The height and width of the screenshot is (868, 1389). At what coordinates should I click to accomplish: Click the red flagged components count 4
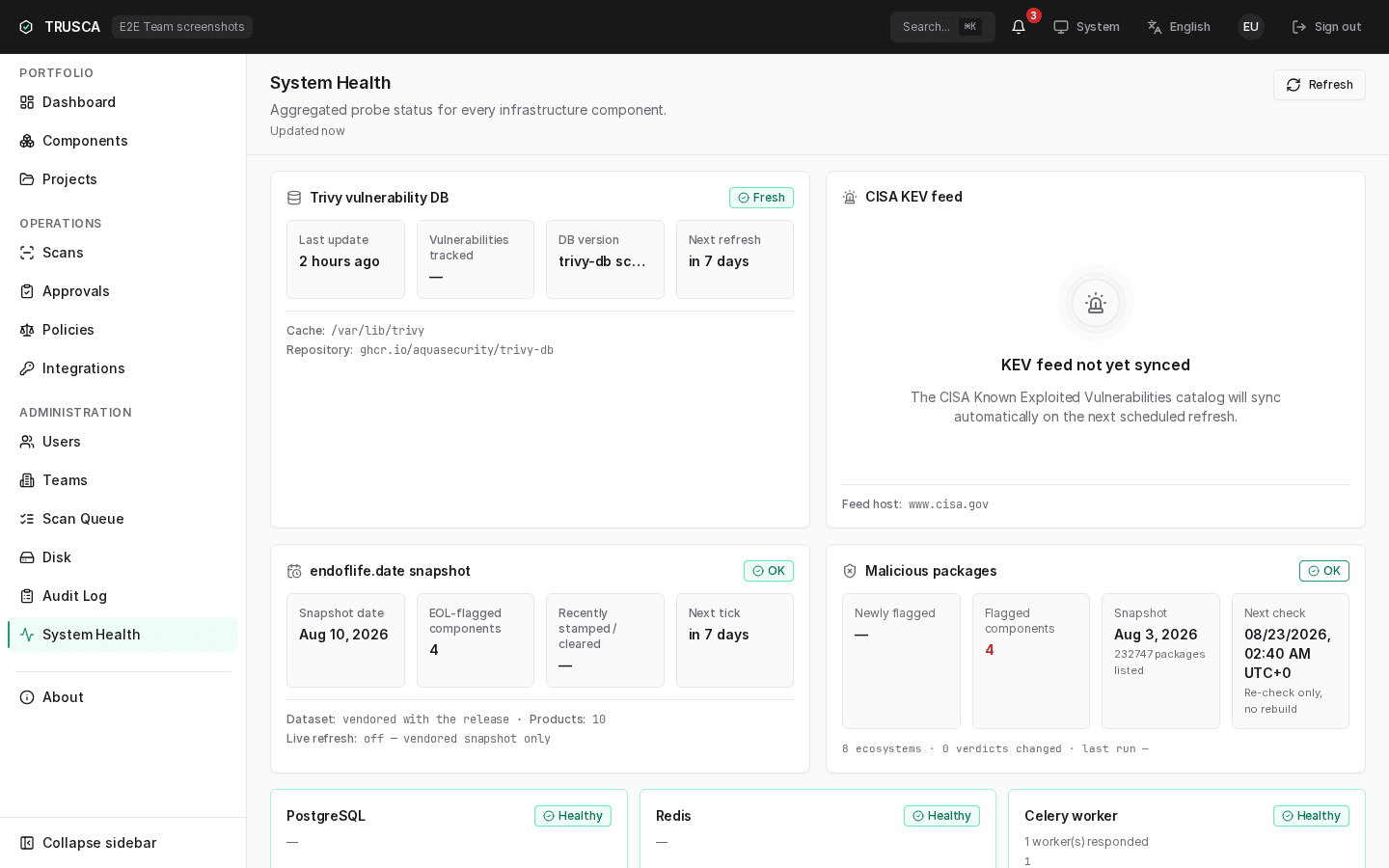coord(990,650)
